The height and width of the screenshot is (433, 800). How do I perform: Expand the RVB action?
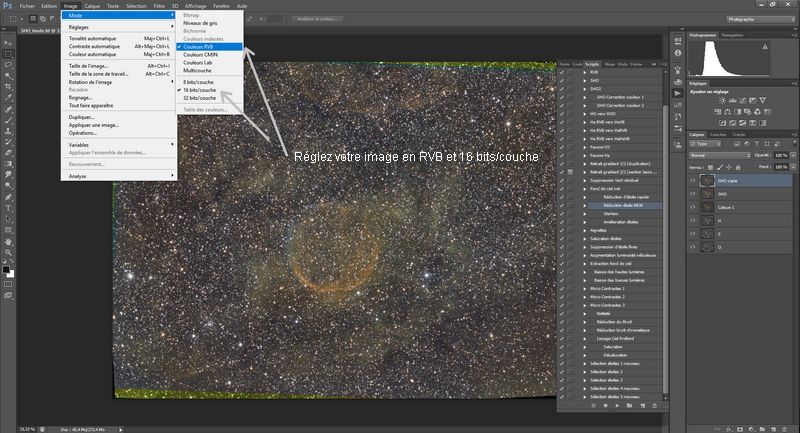585,72
